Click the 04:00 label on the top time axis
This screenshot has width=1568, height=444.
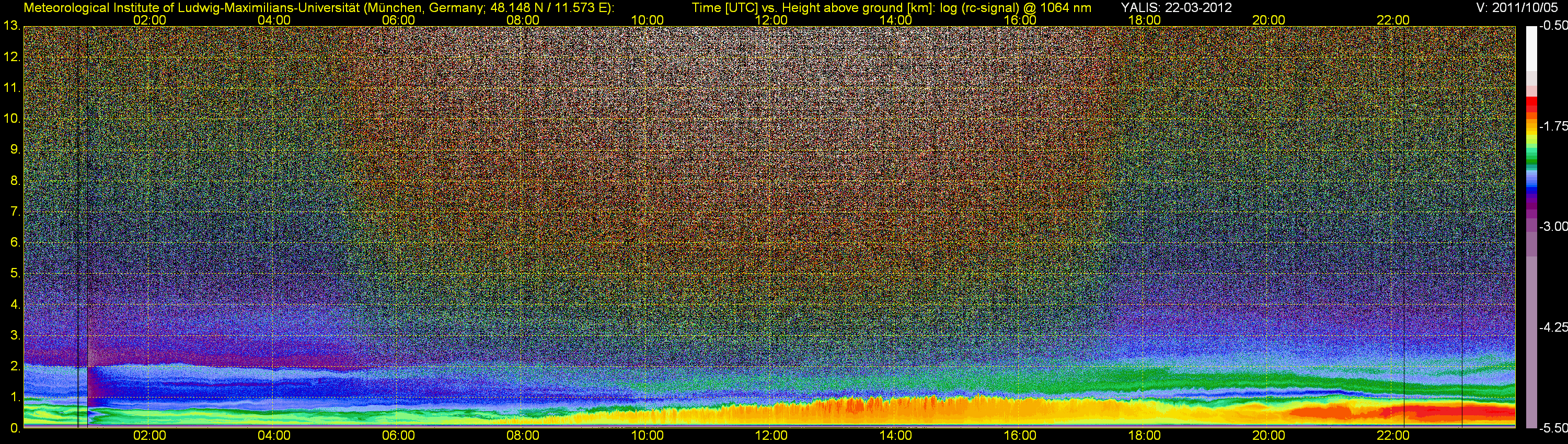point(274,20)
